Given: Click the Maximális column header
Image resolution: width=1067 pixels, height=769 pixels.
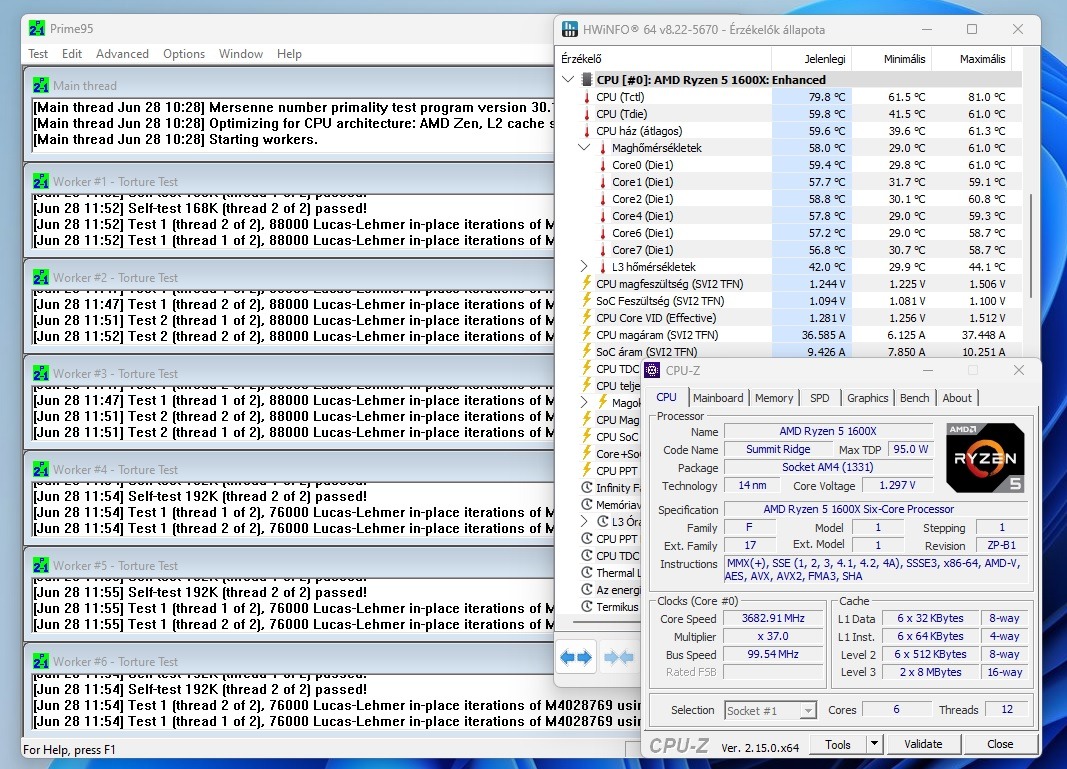Looking at the screenshot, I should coord(972,59).
